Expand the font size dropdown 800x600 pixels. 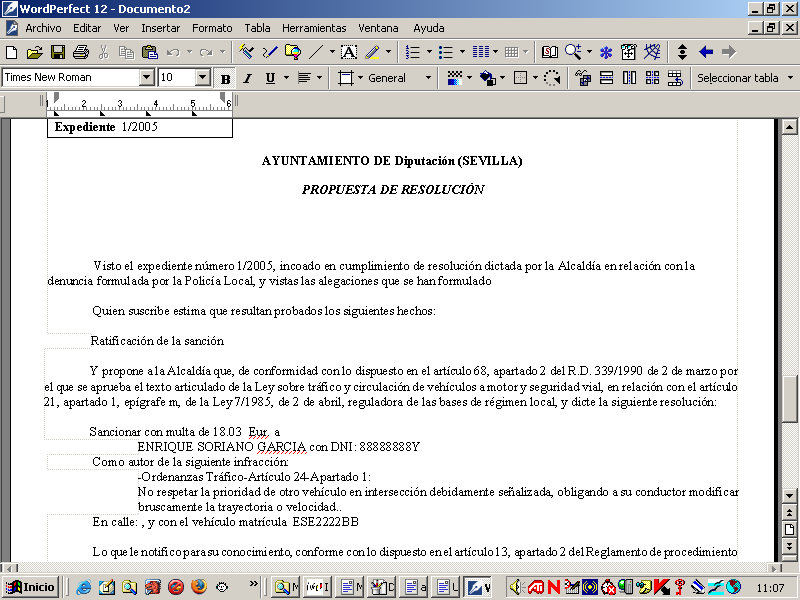point(200,77)
